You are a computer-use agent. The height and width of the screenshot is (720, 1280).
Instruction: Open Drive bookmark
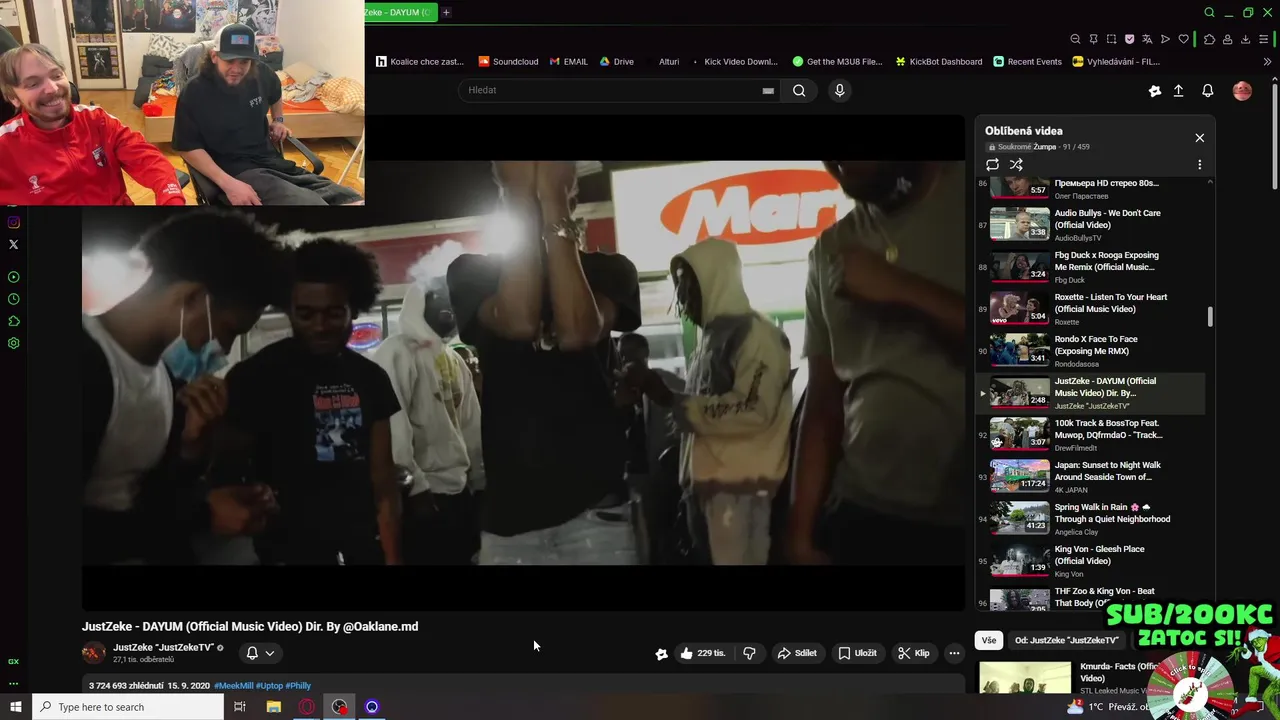point(616,61)
